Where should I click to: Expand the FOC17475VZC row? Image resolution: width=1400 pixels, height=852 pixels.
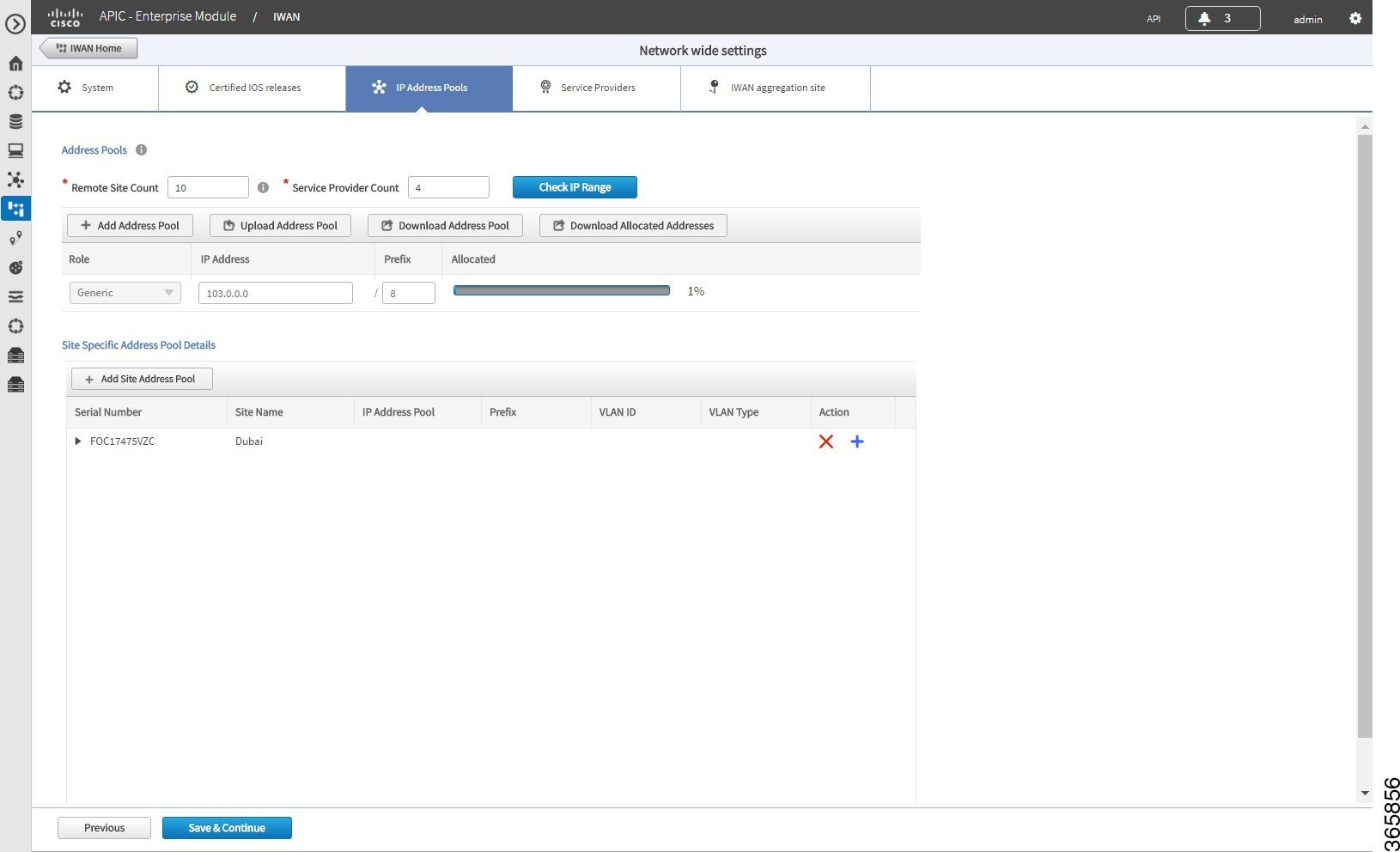point(78,441)
